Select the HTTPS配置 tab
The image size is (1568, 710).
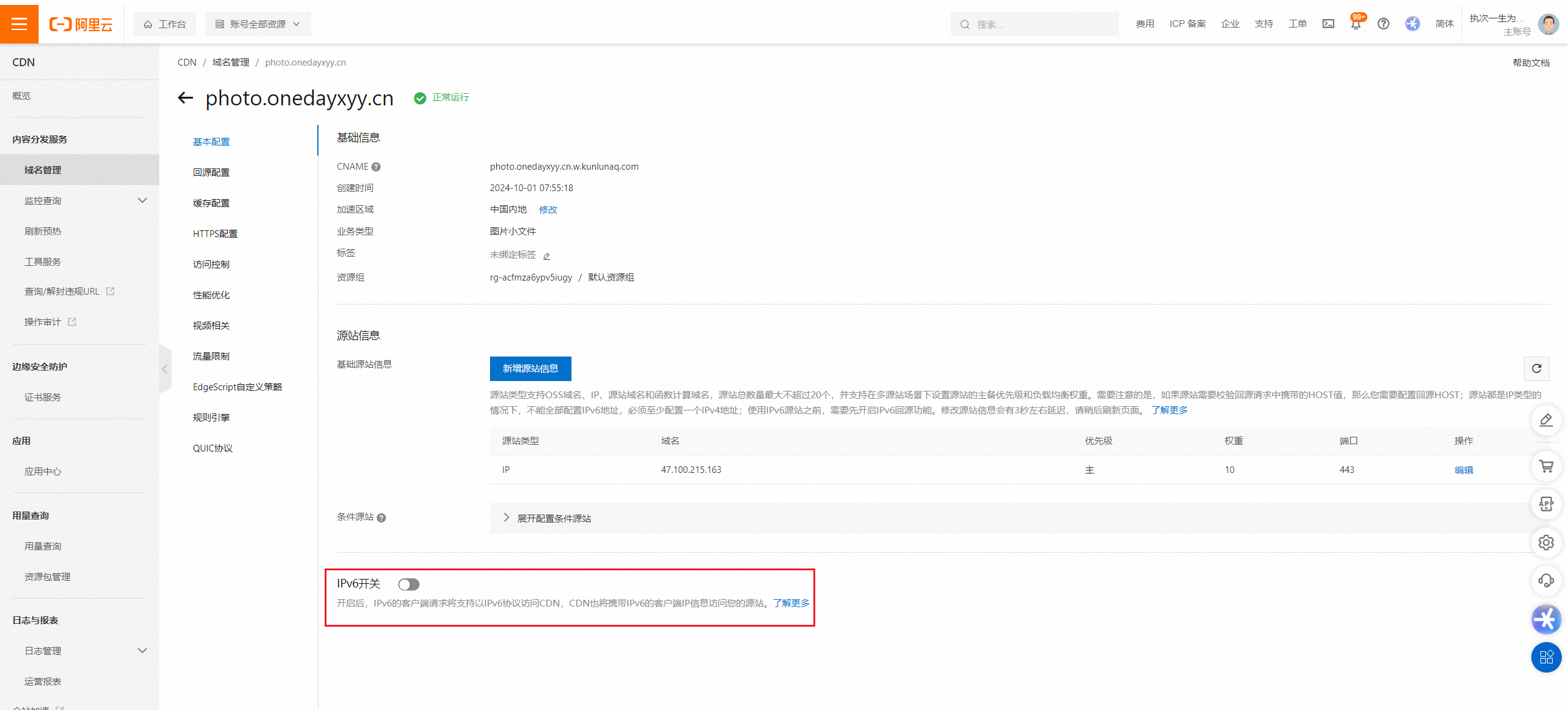click(215, 233)
